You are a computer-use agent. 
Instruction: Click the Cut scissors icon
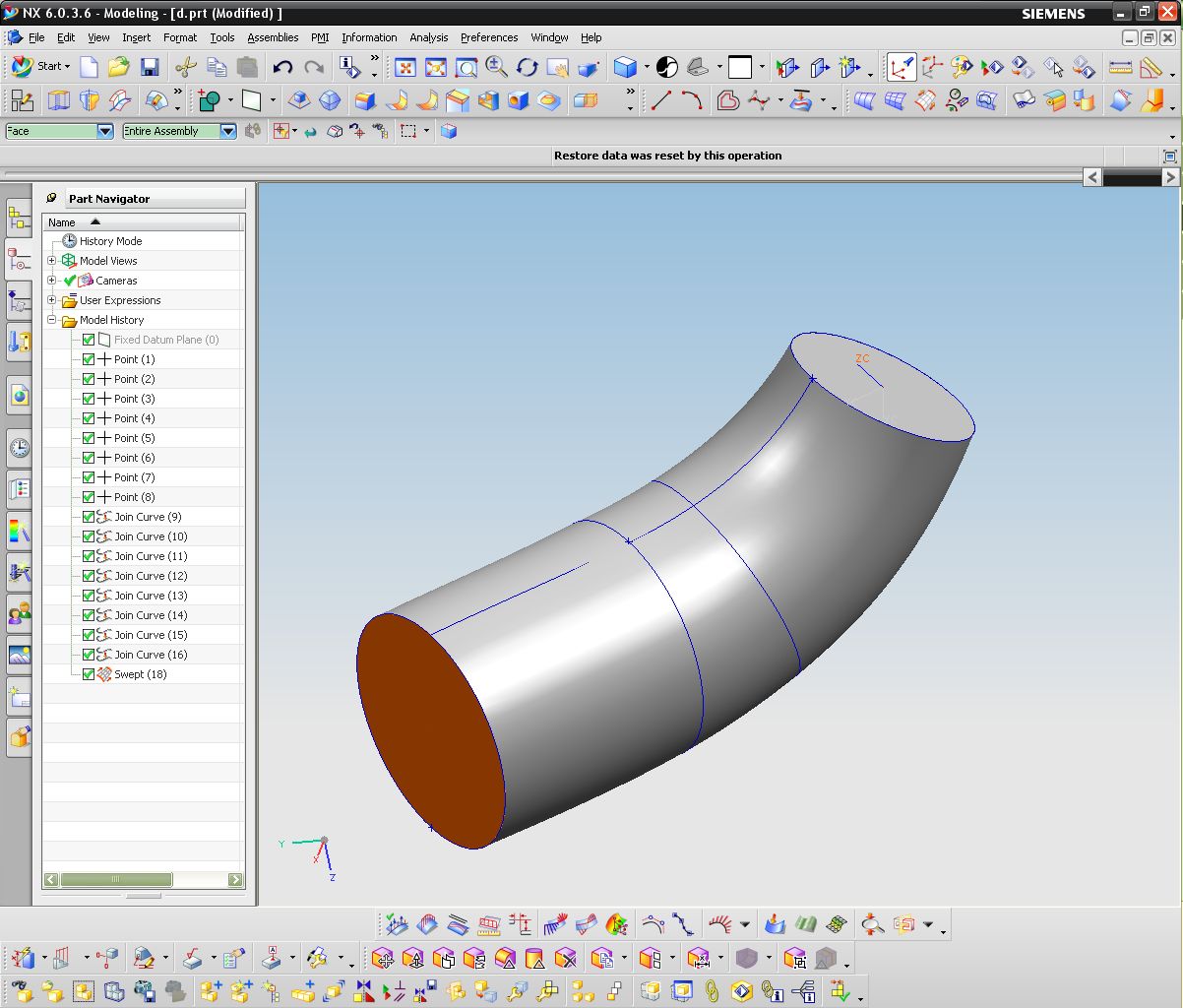coord(185,67)
